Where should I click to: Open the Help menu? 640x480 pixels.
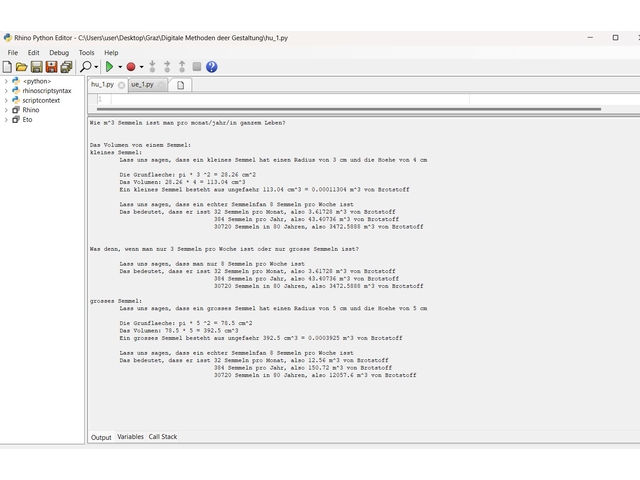coord(111,53)
